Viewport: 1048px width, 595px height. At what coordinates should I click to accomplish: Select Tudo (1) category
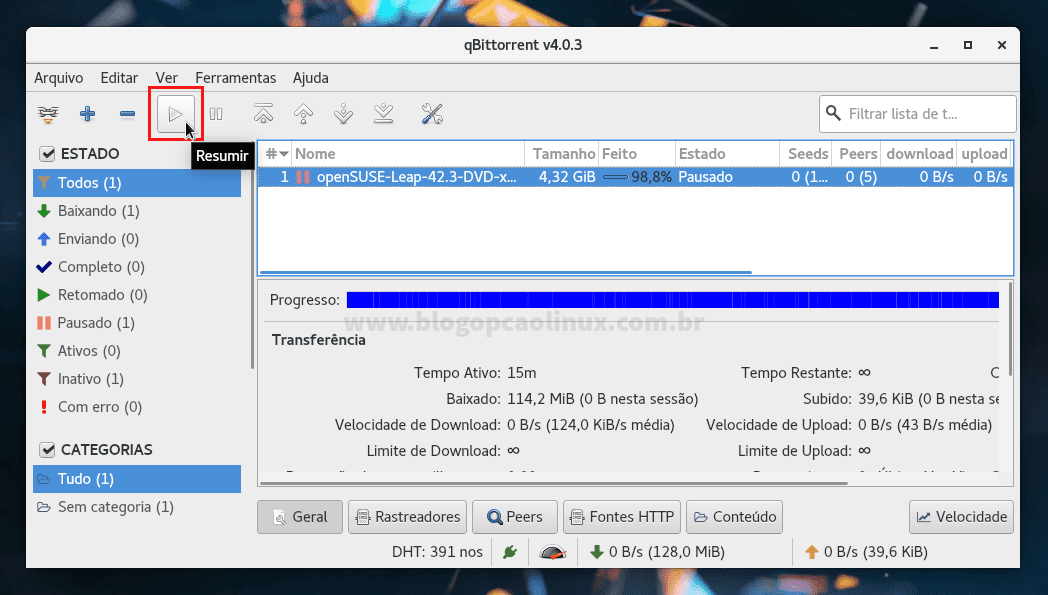[137, 479]
